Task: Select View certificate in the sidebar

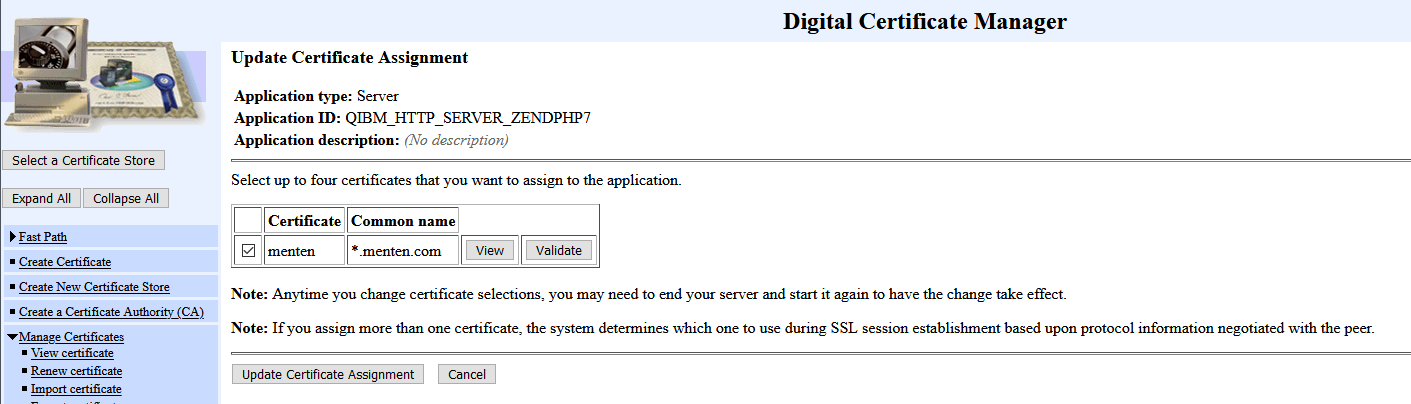Action: (x=72, y=353)
